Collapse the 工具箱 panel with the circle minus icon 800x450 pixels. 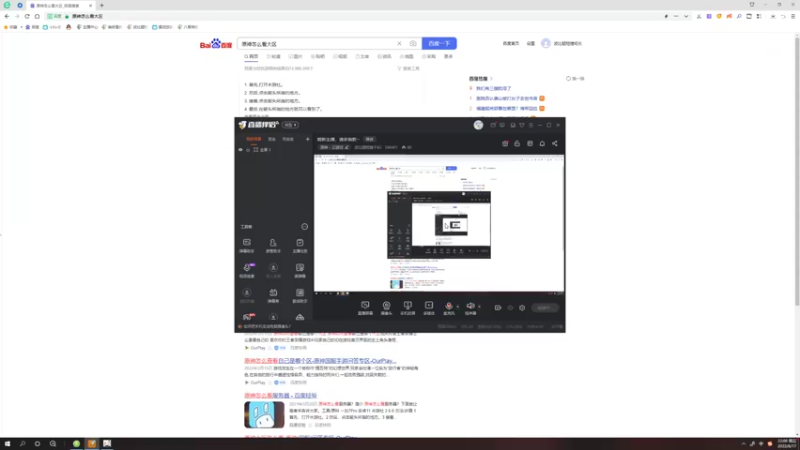coord(305,227)
